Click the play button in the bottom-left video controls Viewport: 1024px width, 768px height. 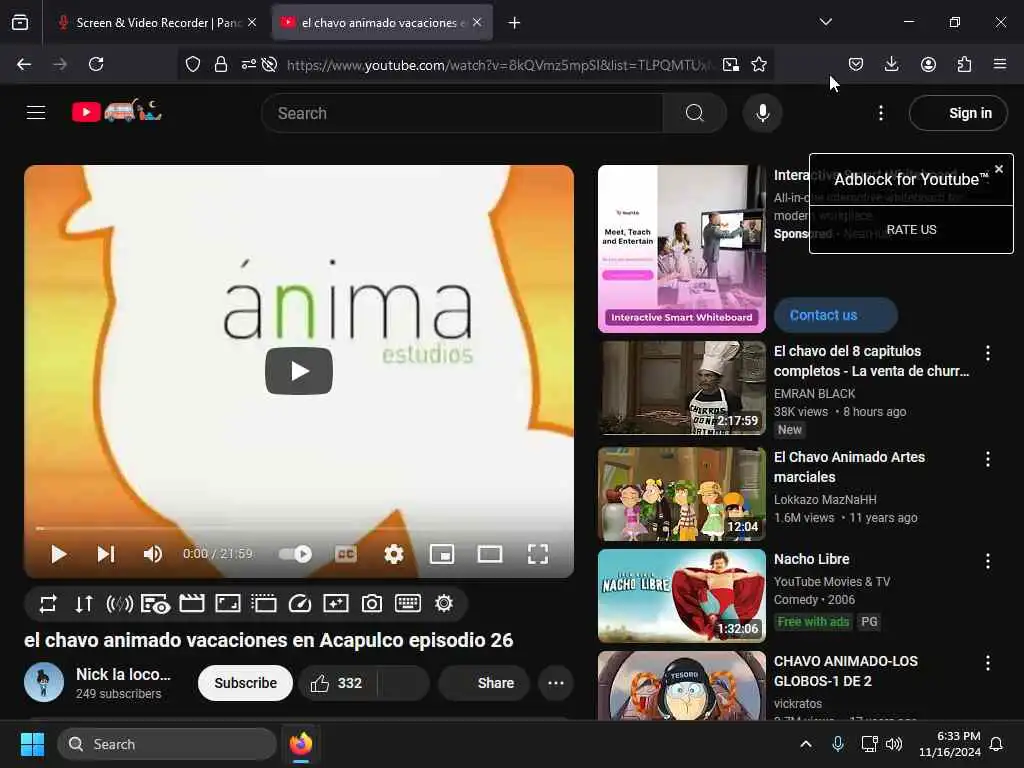point(58,554)
